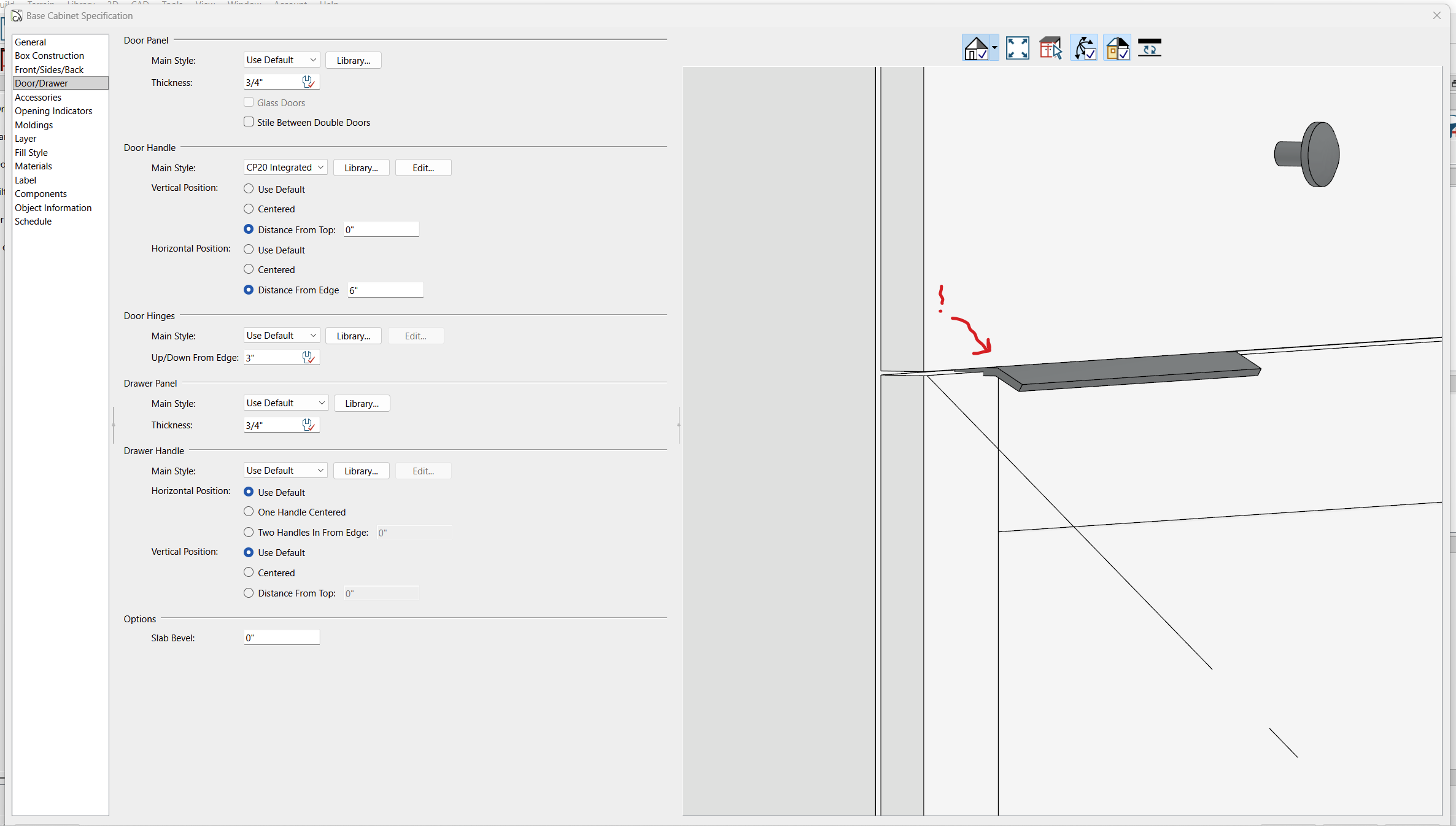Select One Handle Centered radio option
Screen dimensions: 1456x826
tap(249, 512)
